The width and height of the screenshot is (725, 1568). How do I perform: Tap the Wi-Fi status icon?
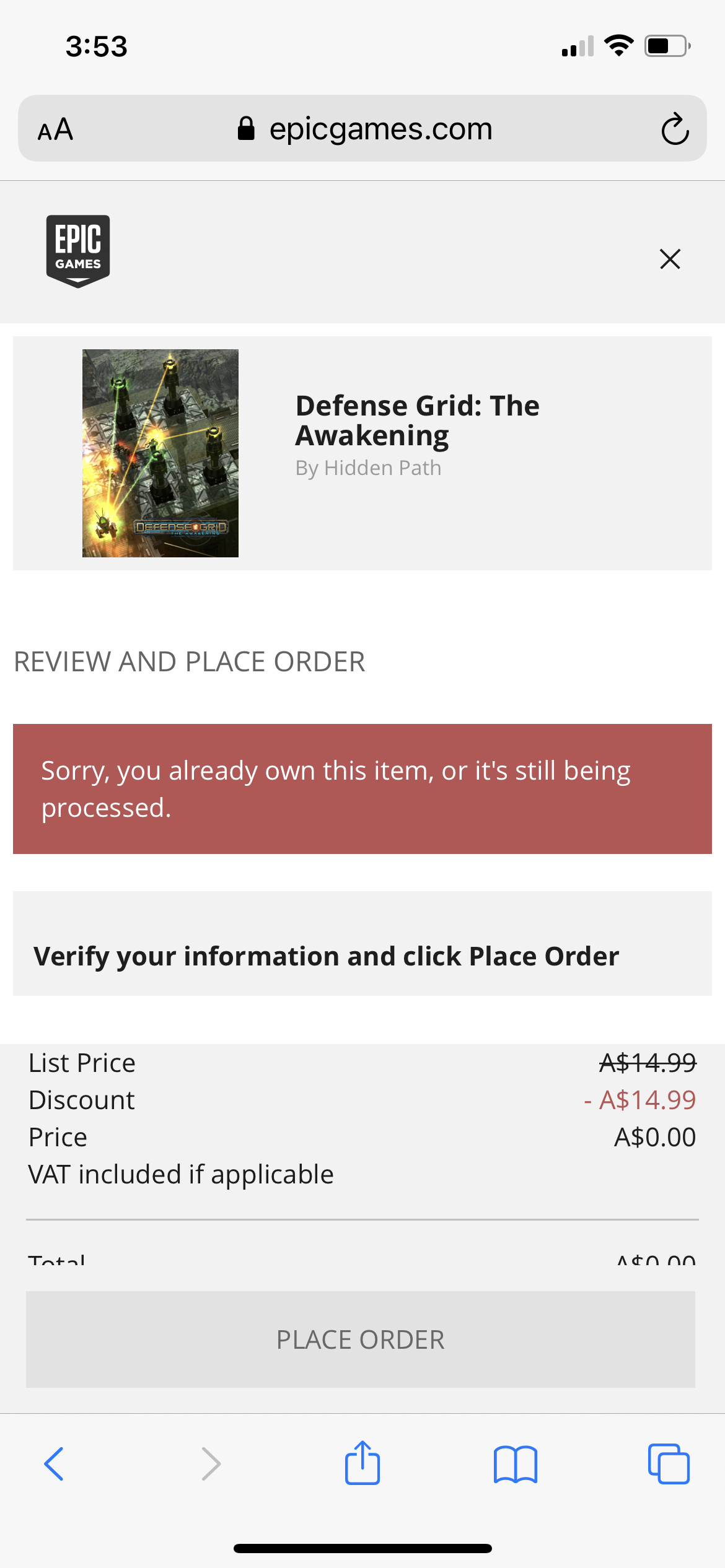[x=618, y=46]
